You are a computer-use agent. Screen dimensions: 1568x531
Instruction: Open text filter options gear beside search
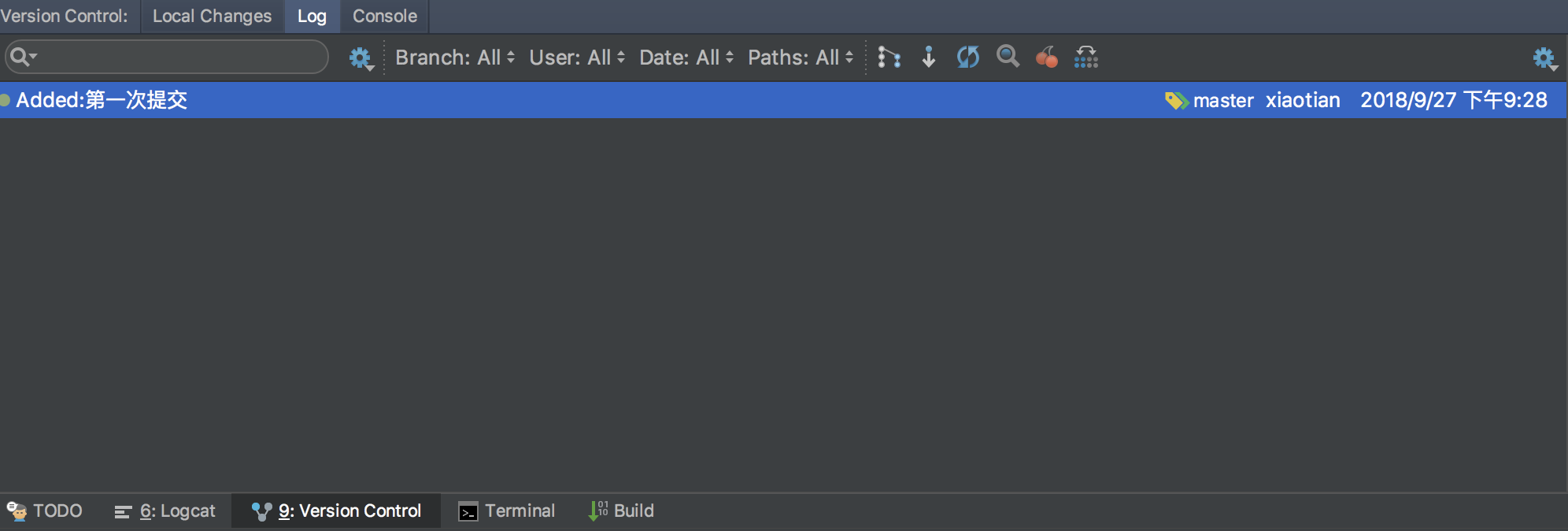(361, 58)
